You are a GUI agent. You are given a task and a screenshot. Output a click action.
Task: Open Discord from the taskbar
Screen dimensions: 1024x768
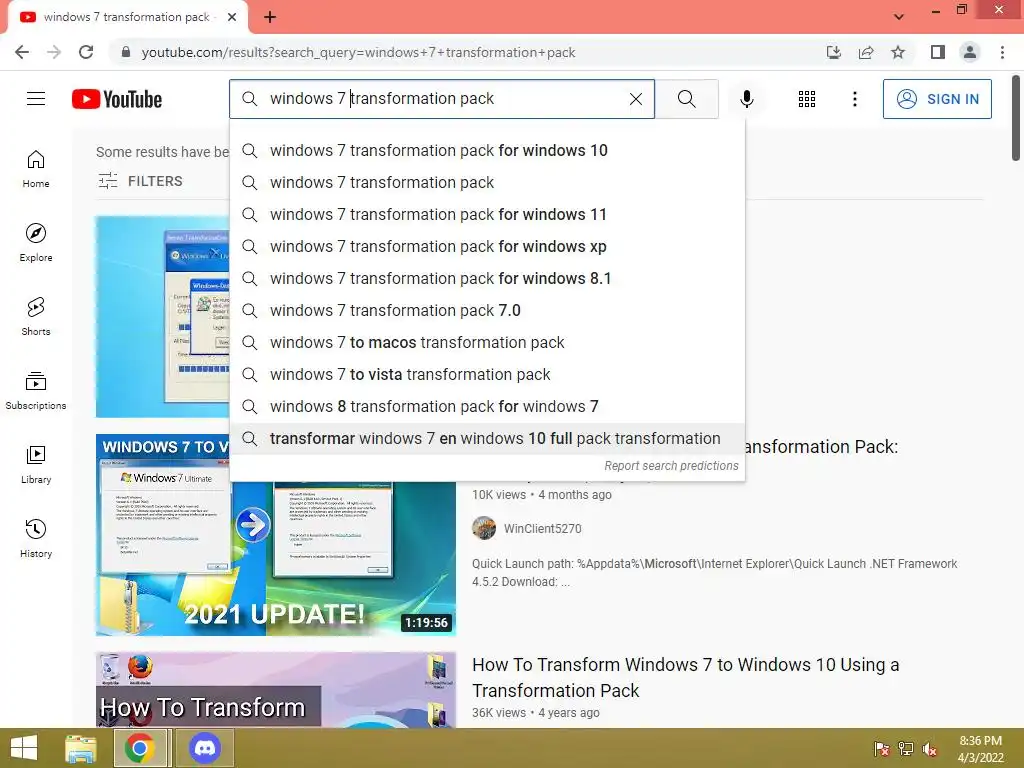[x=205, y=748]
